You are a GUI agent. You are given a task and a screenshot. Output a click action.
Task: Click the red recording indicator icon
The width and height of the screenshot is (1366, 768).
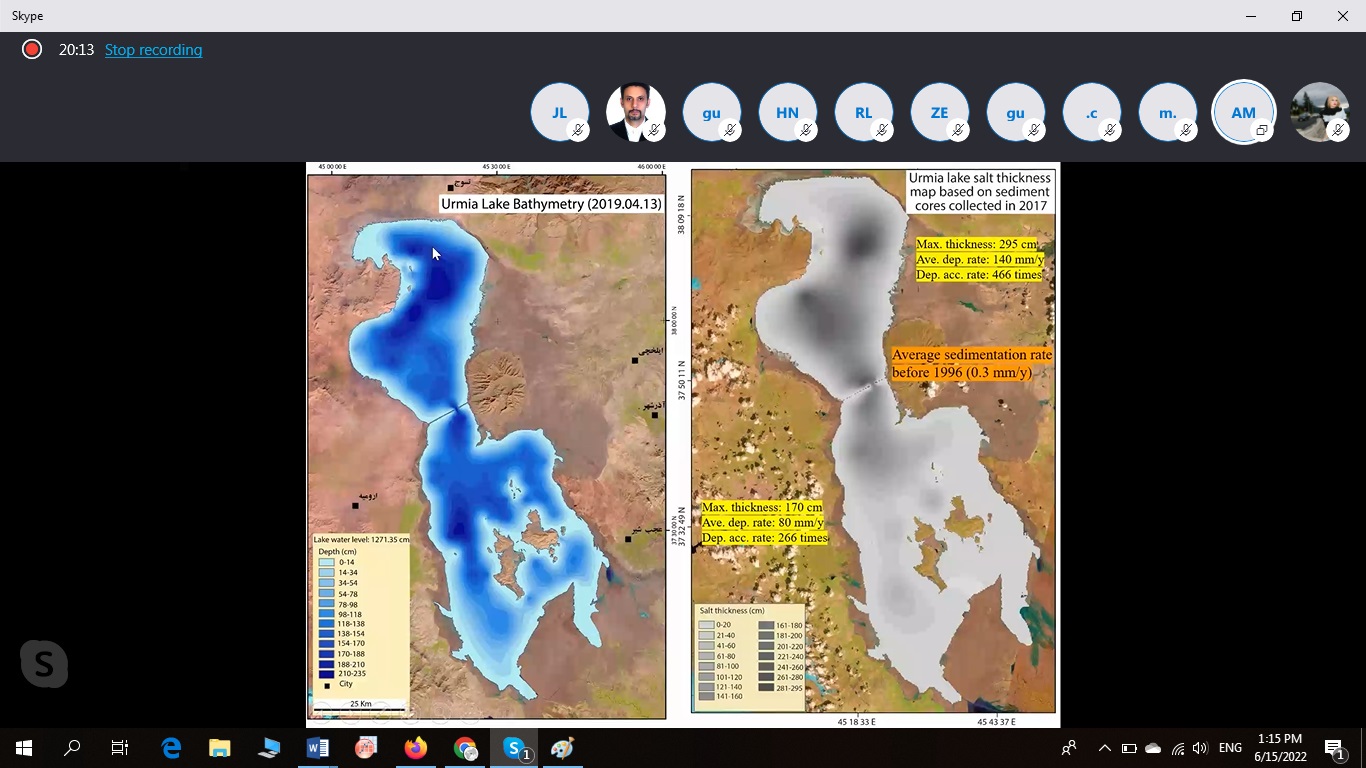pyautogui.click(x=32, y=50)
